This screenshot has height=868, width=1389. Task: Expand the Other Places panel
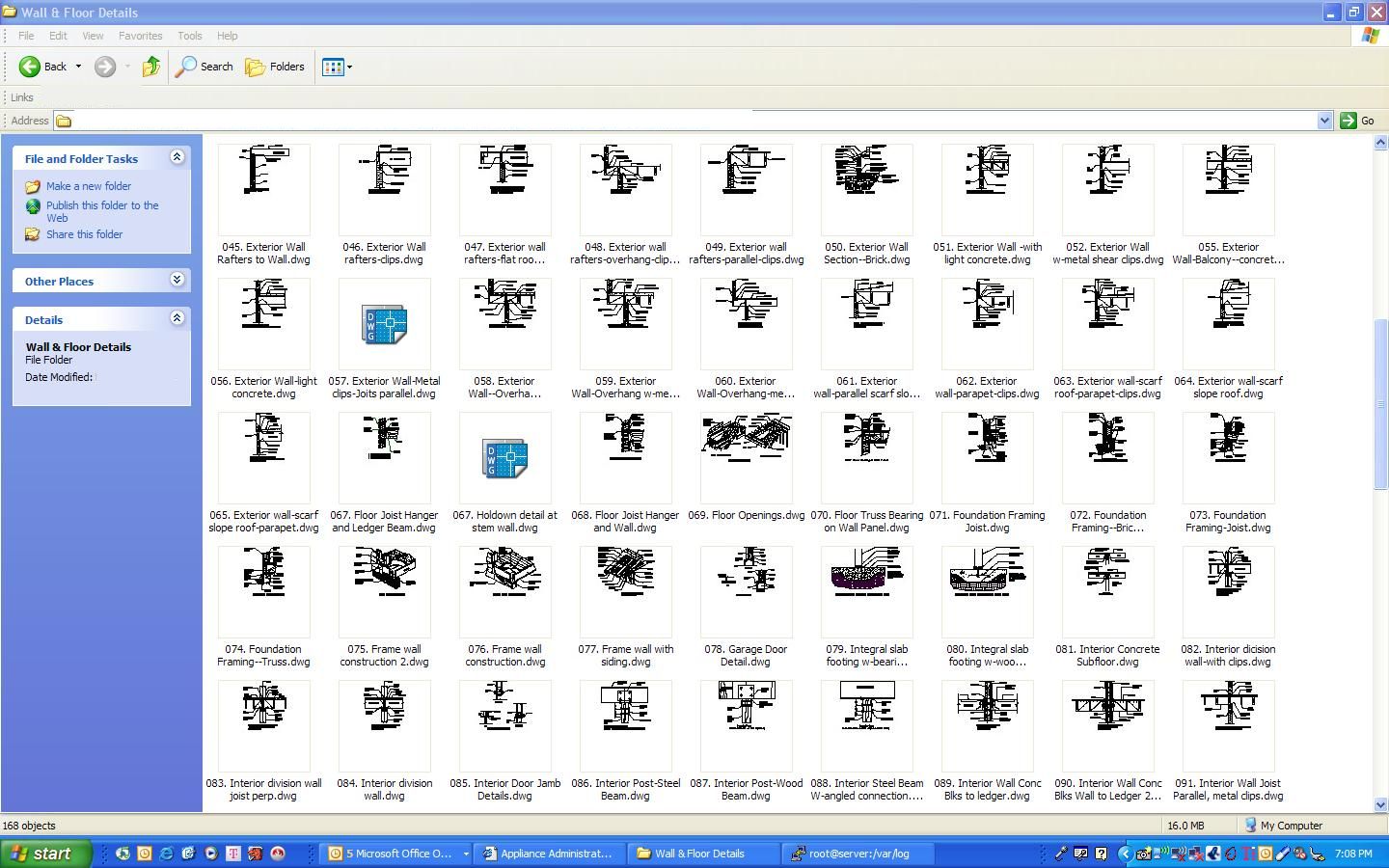click(177, 280)
